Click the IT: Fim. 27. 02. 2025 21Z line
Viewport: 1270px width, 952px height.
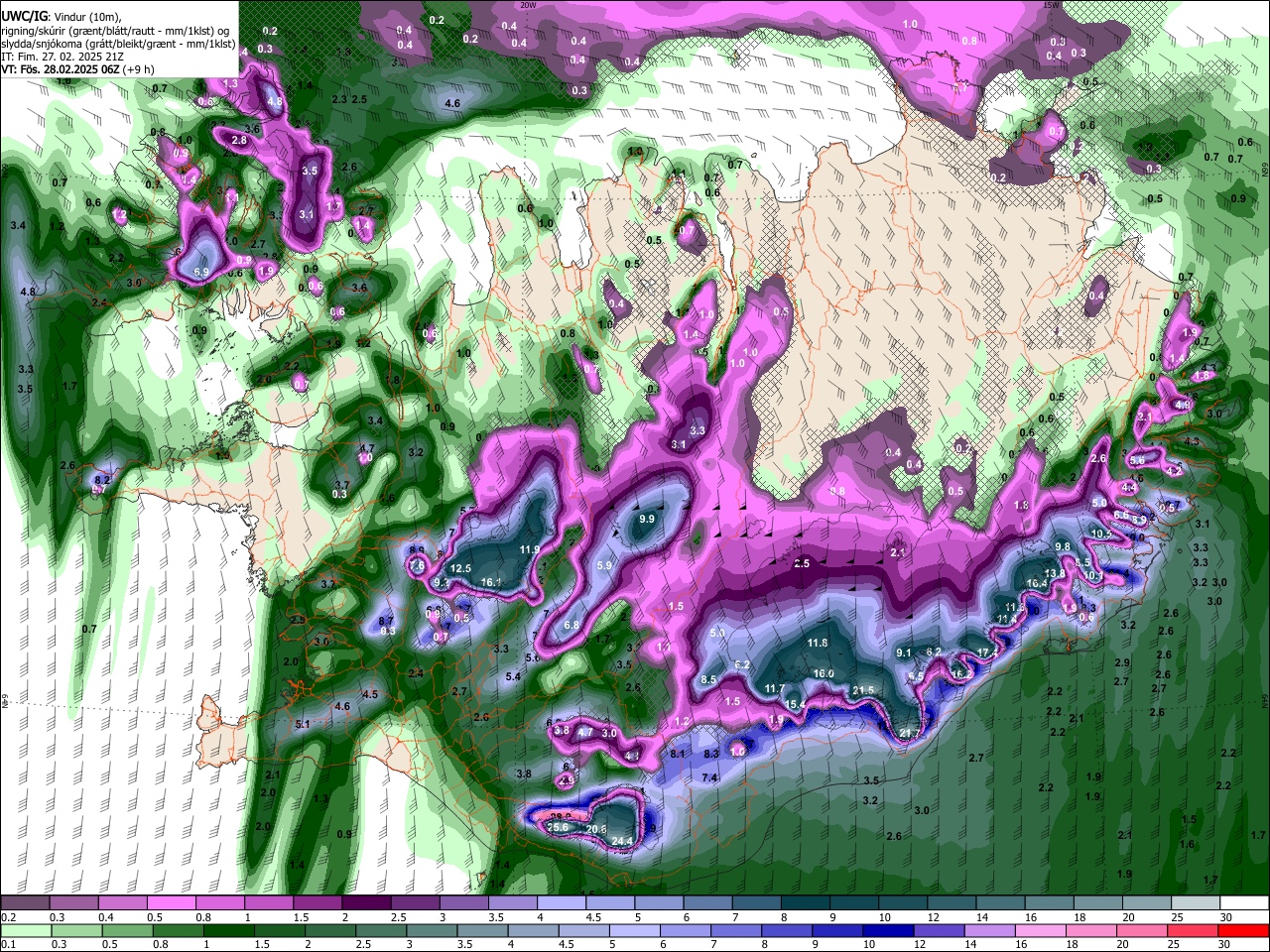(63, 57)
